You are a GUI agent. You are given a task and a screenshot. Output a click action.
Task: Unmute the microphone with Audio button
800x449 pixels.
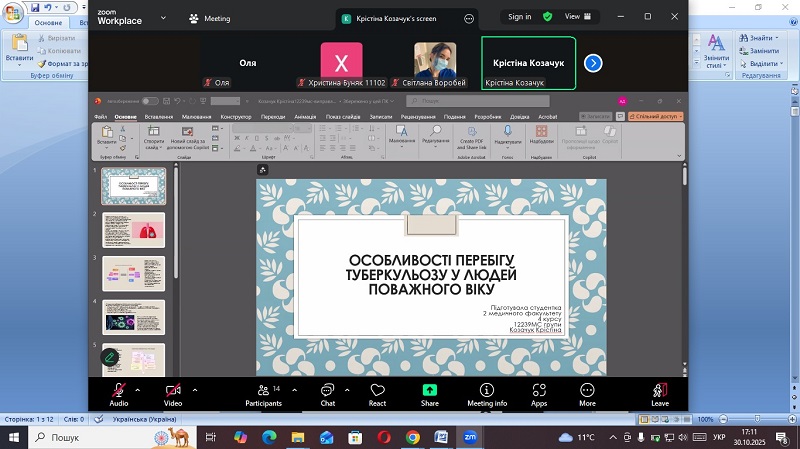click(118, 390)
